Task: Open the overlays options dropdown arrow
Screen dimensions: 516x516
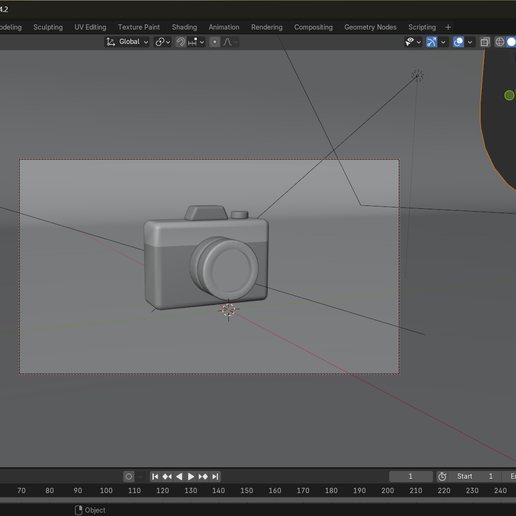Action: (470, 42)
